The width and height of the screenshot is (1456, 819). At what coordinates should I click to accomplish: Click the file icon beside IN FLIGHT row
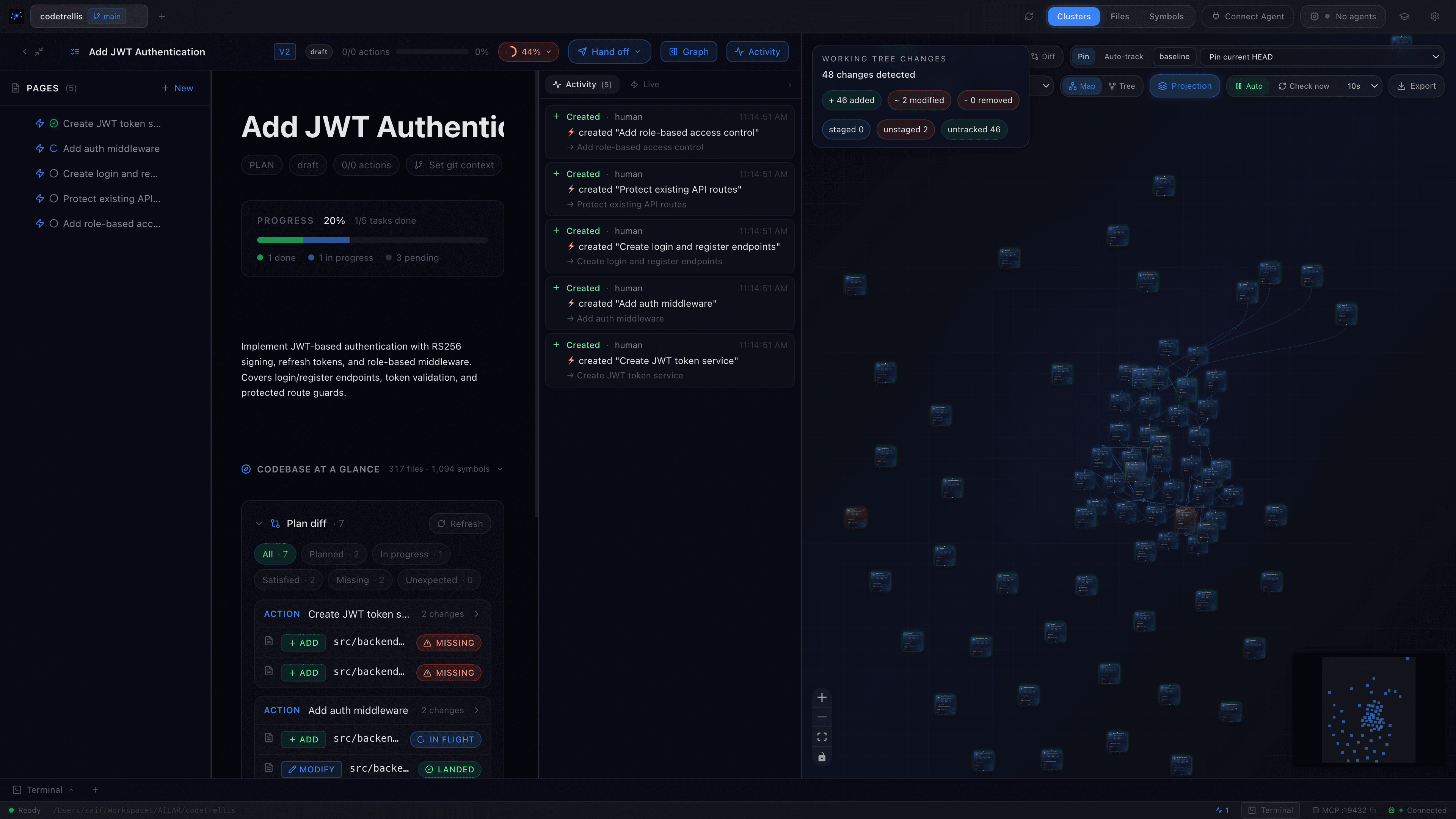coord(269,737)
